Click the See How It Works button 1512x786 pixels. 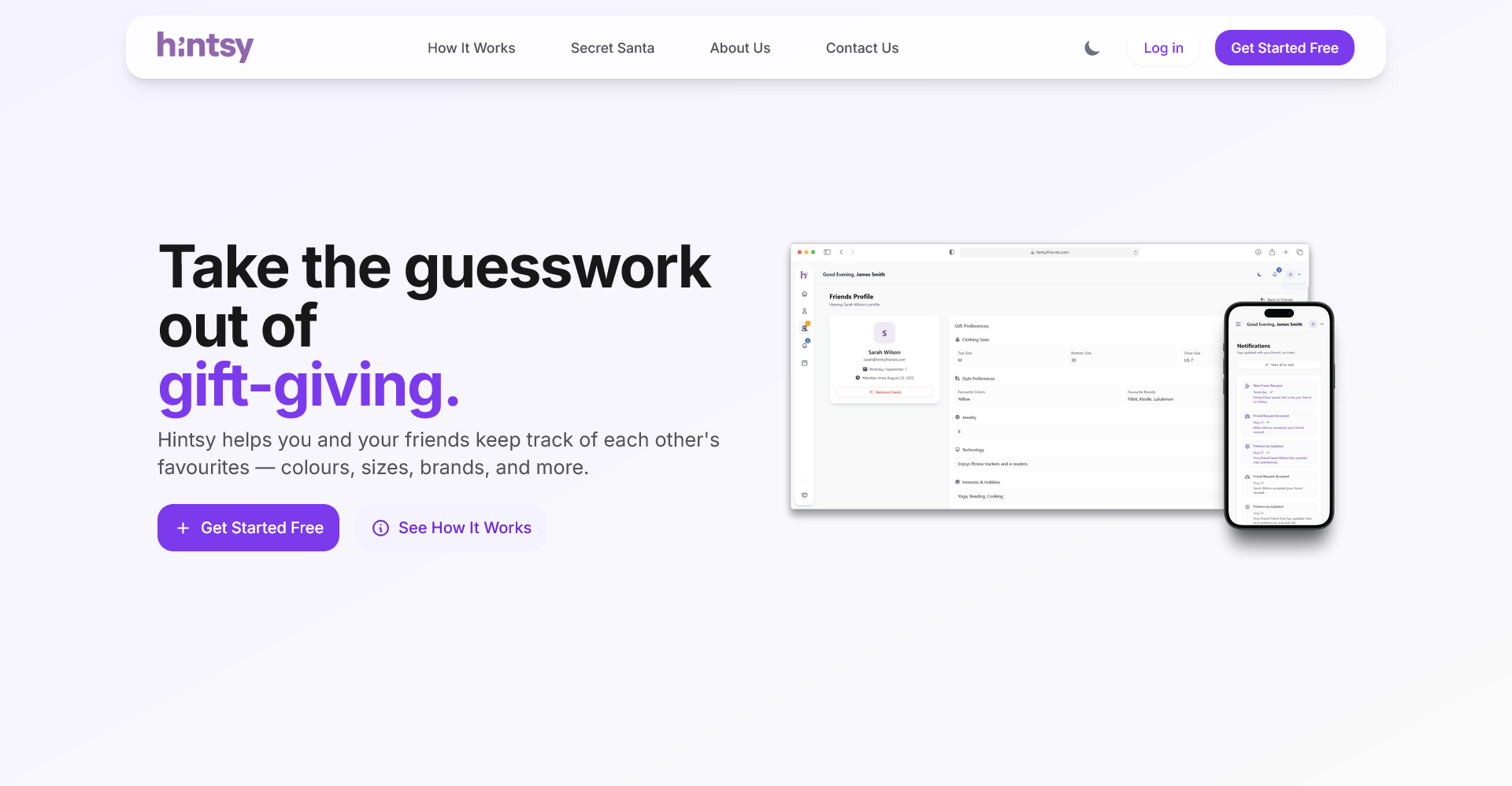point(451,528)
